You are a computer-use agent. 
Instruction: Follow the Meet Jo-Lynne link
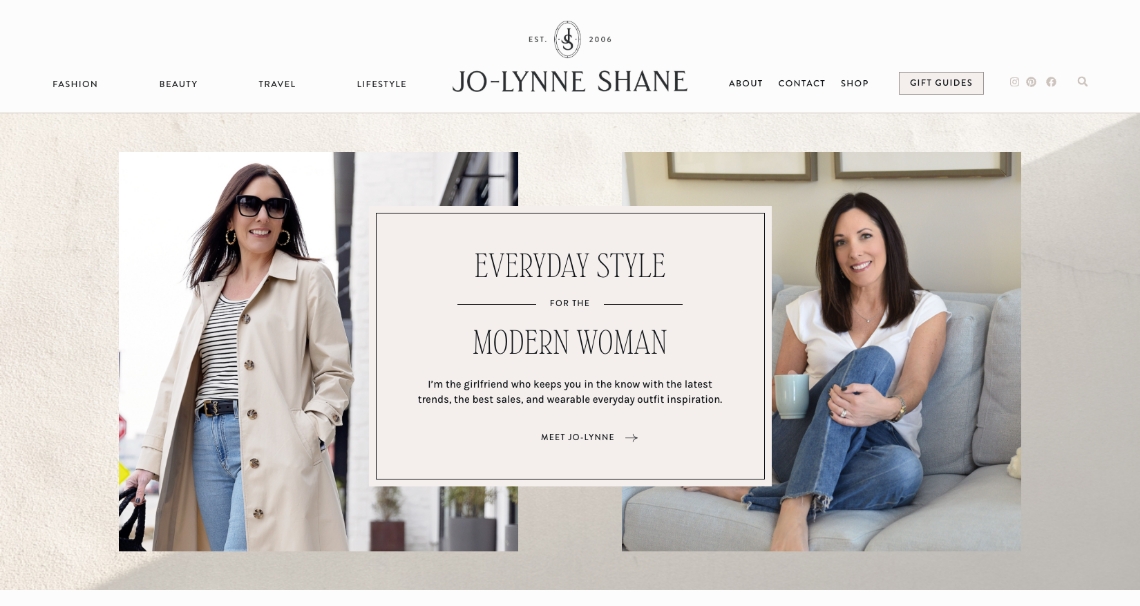point(577,437)
